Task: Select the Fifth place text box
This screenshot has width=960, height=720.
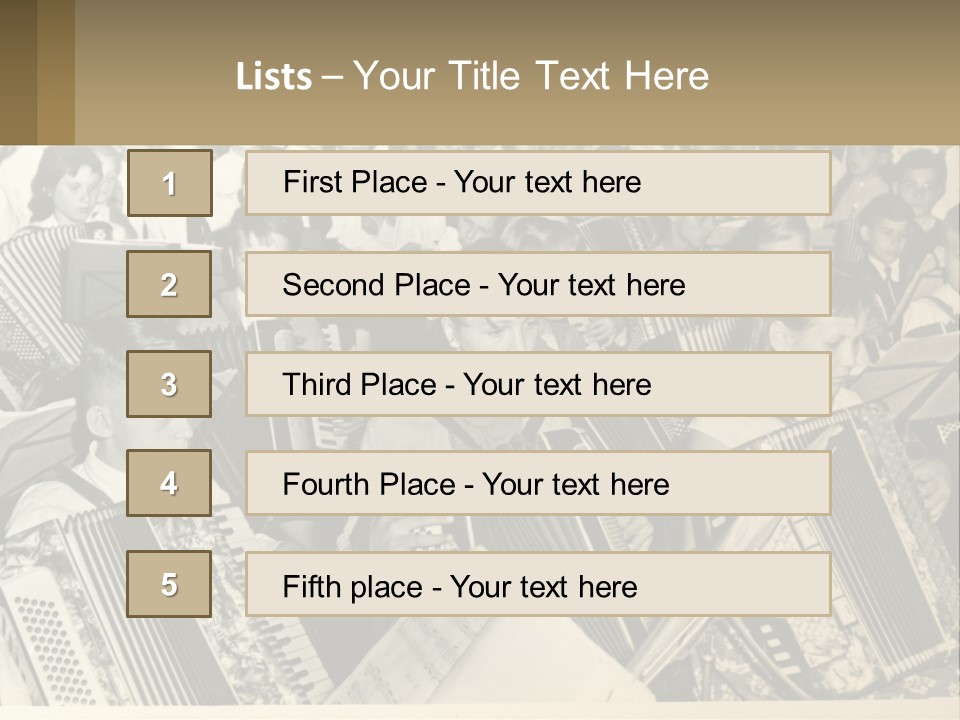Action: pyautogui.click(x=538, y=584)
